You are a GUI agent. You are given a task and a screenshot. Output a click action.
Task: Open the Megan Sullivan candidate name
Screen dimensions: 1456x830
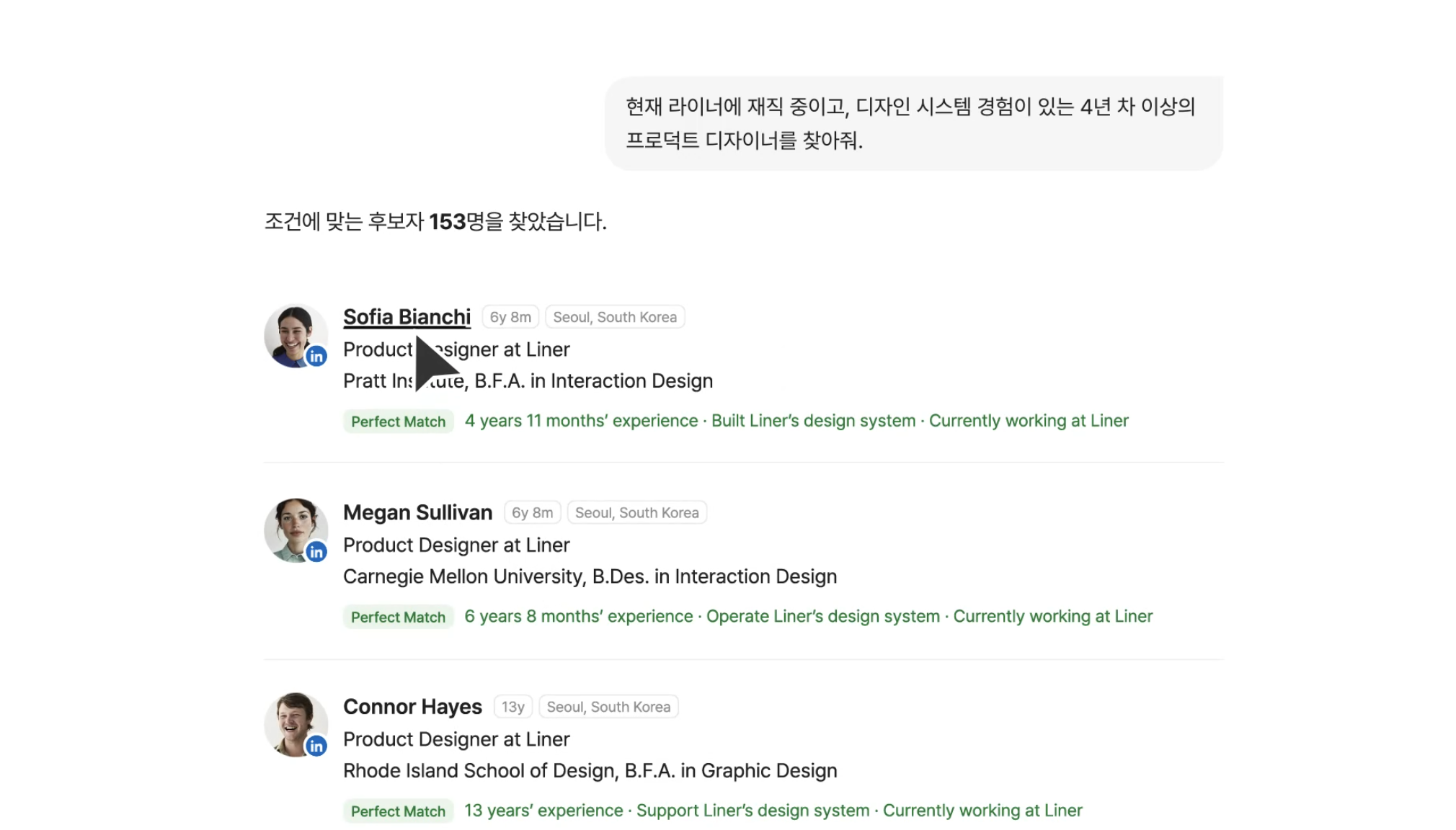[x=417, y=512]
